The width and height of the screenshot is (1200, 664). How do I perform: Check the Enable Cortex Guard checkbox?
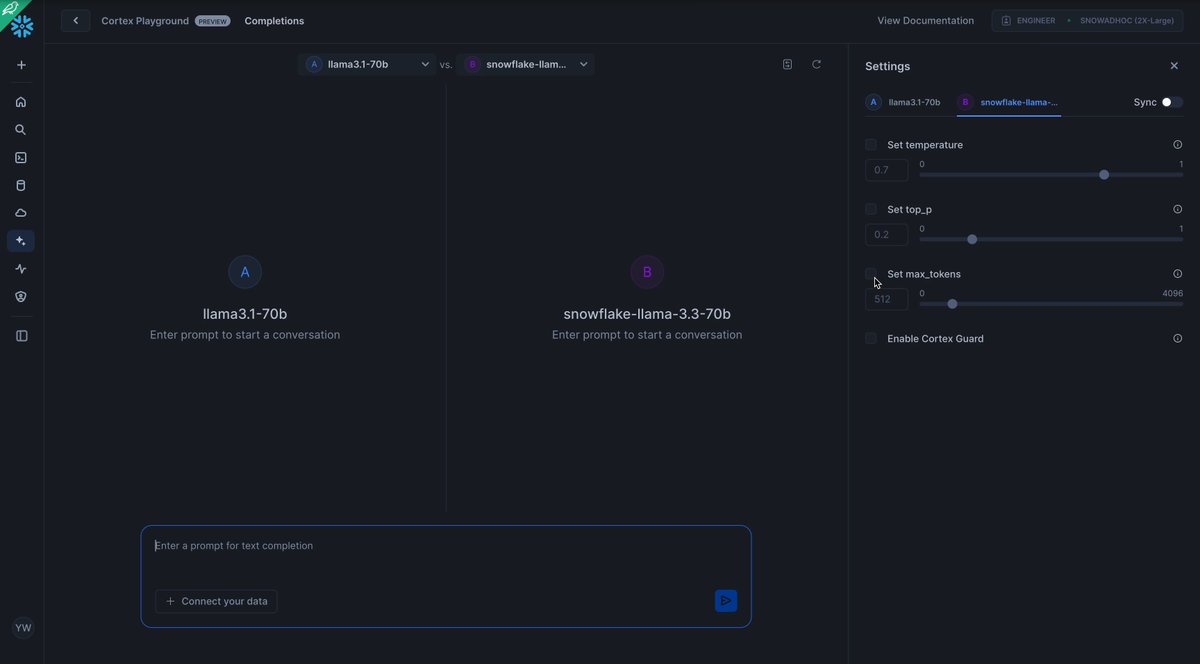871,339
